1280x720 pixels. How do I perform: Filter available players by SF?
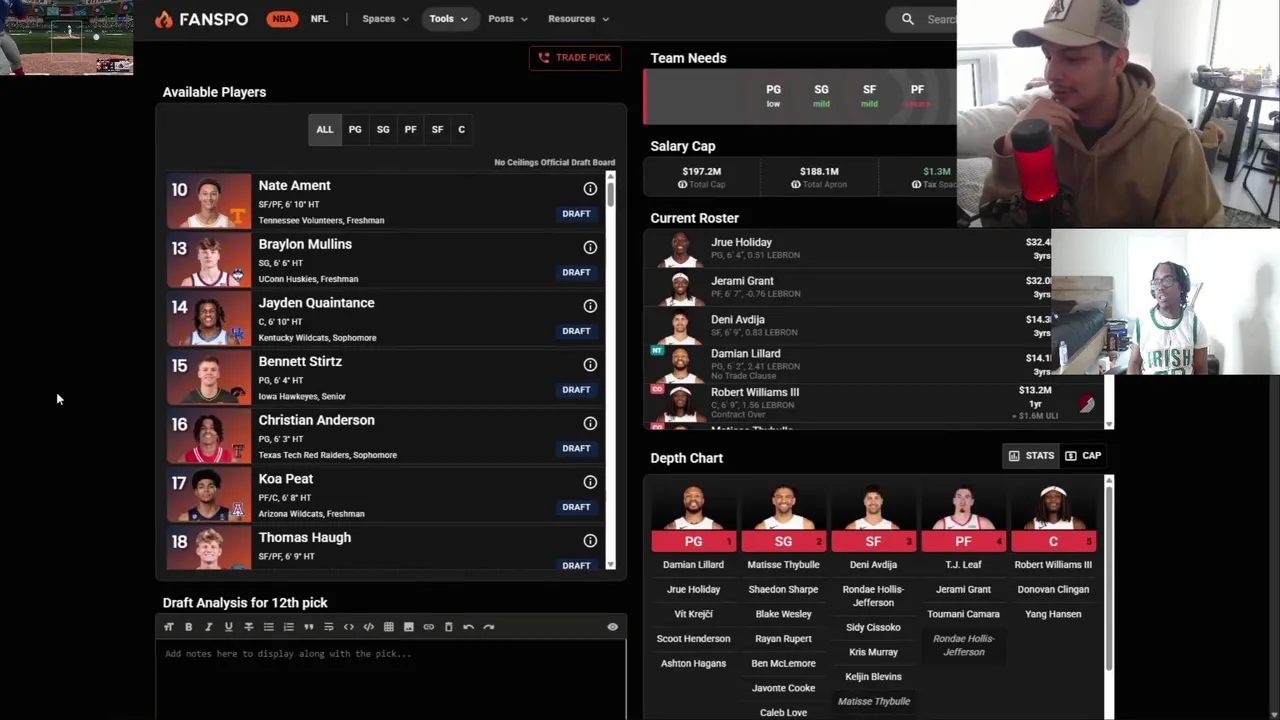(437, 129)
